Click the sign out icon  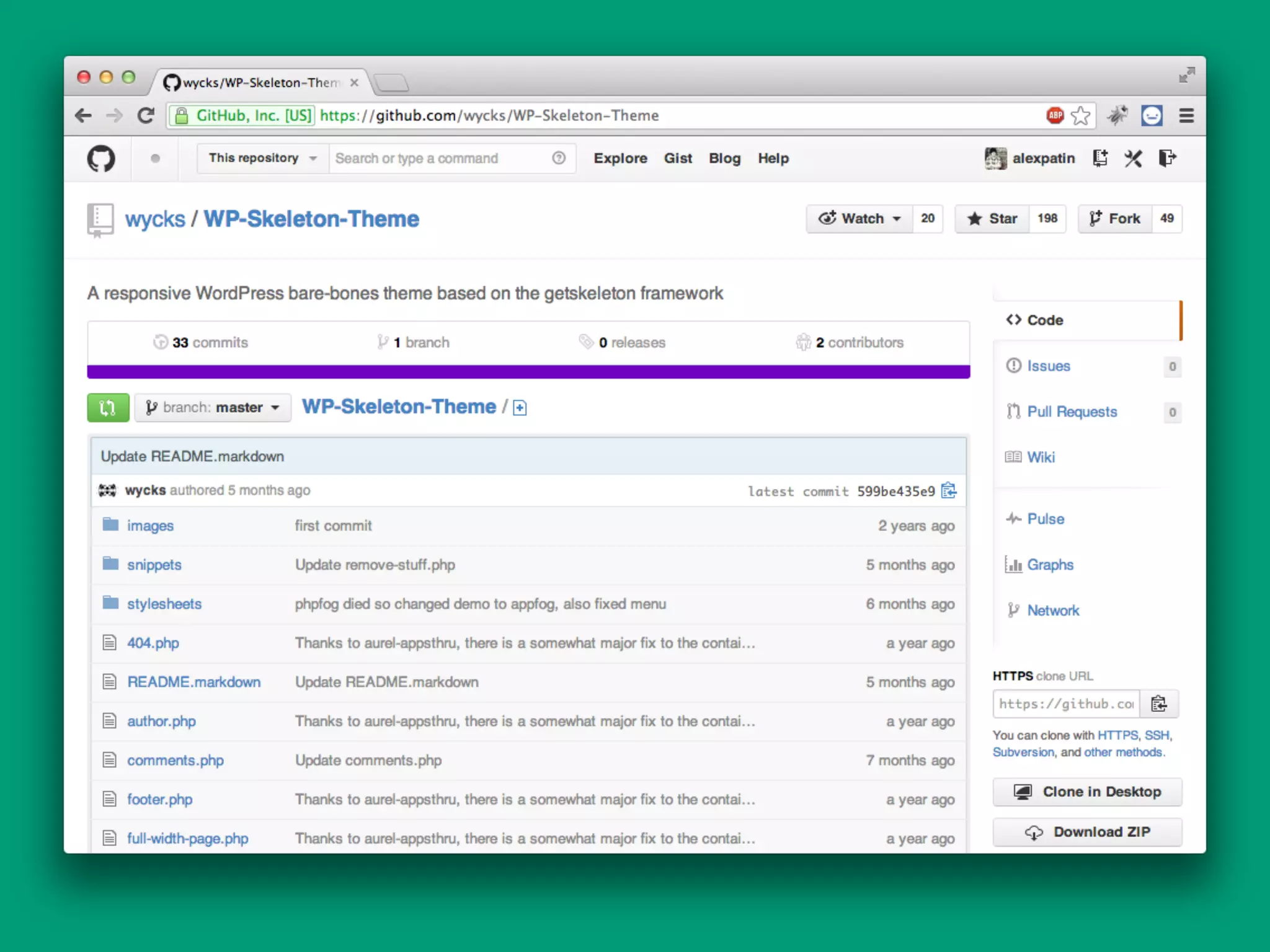click(1167, 159)
